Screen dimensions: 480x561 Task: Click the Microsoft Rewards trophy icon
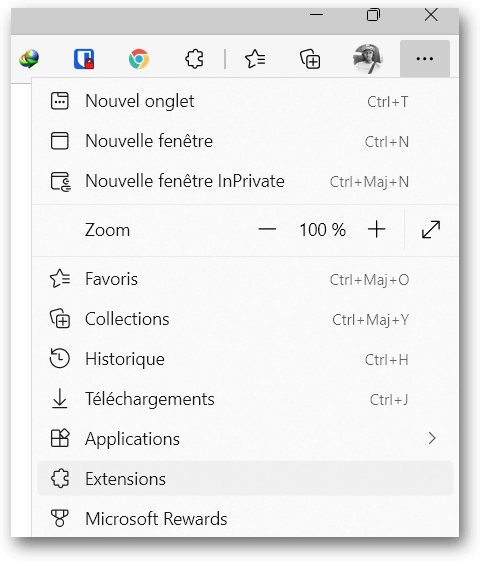point(59,518)
